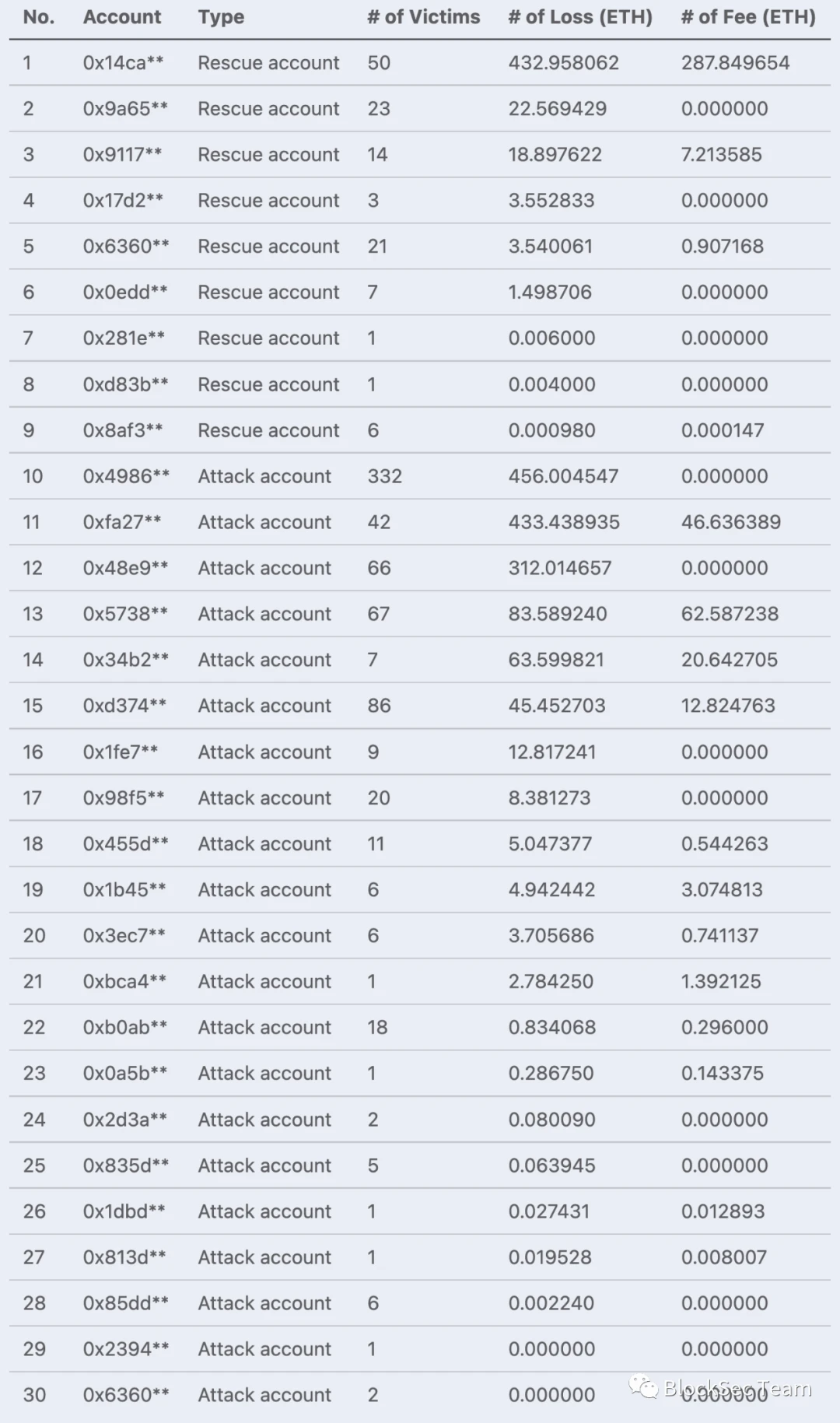Click loss value 18.897622
The height and width of the screenshot is (1423, 840).
coord(555,155)
